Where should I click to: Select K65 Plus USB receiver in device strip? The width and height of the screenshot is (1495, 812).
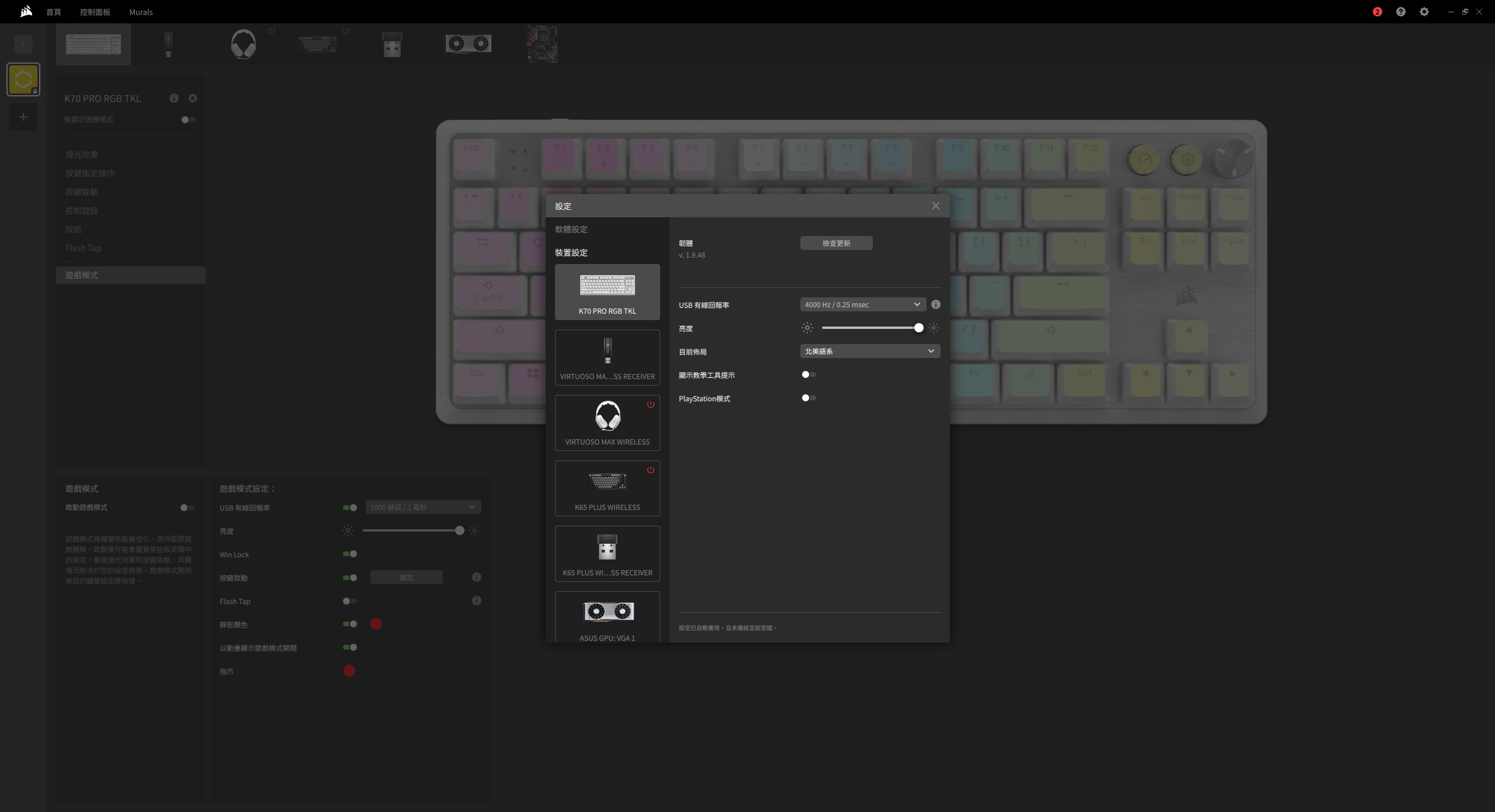[392, 44]
